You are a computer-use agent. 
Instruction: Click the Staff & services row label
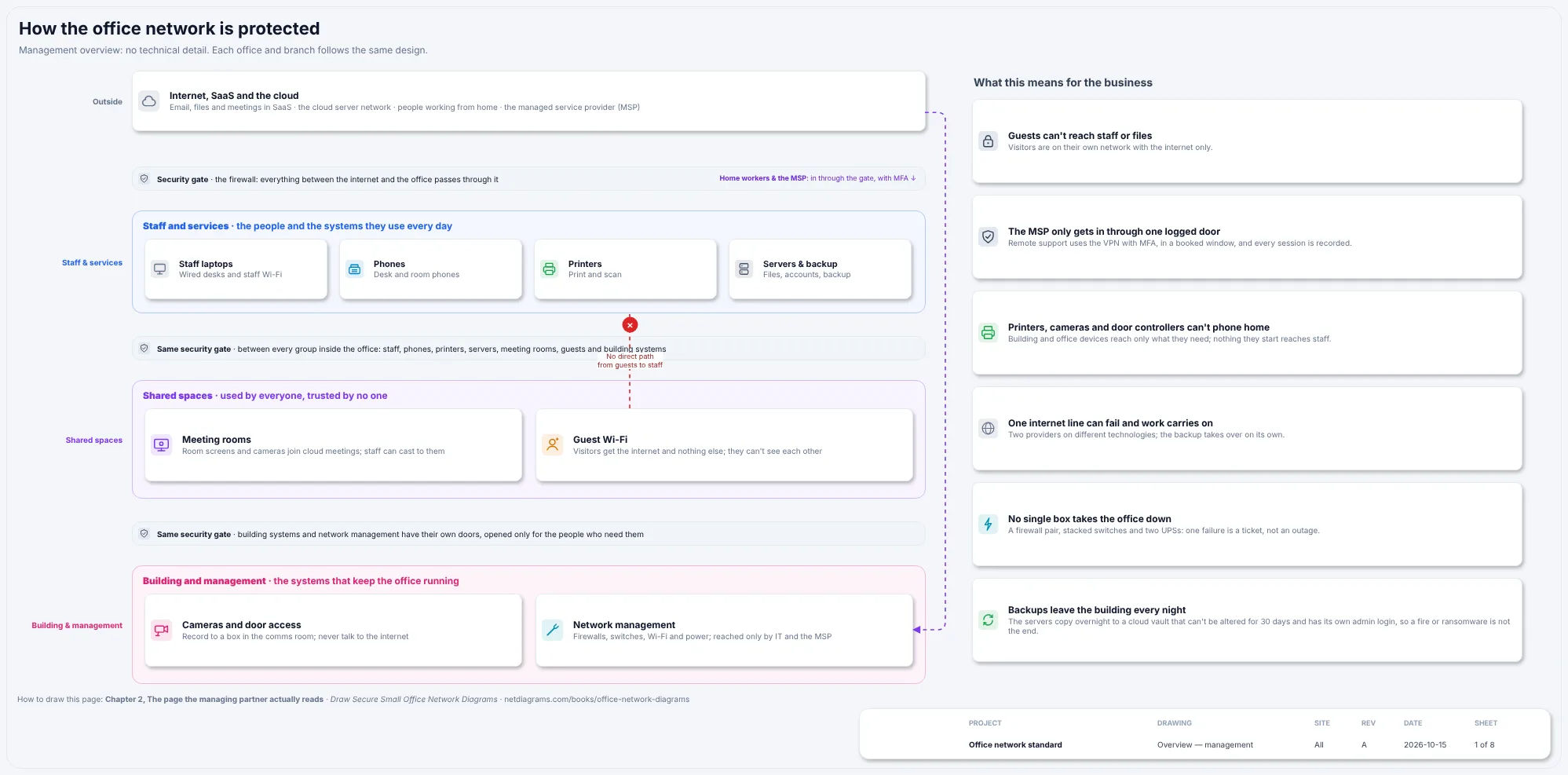tap(92, 263)
